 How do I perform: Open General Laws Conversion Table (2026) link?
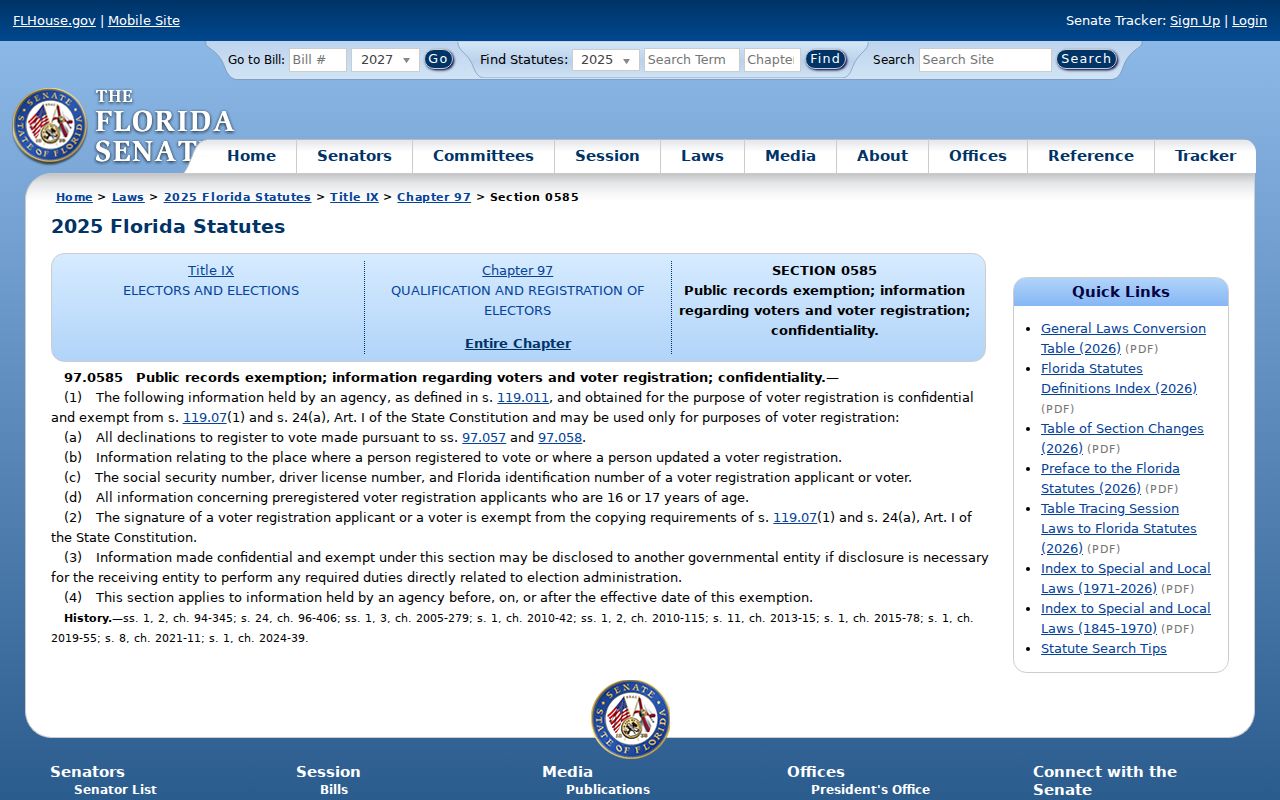[x=1123, y=339]
